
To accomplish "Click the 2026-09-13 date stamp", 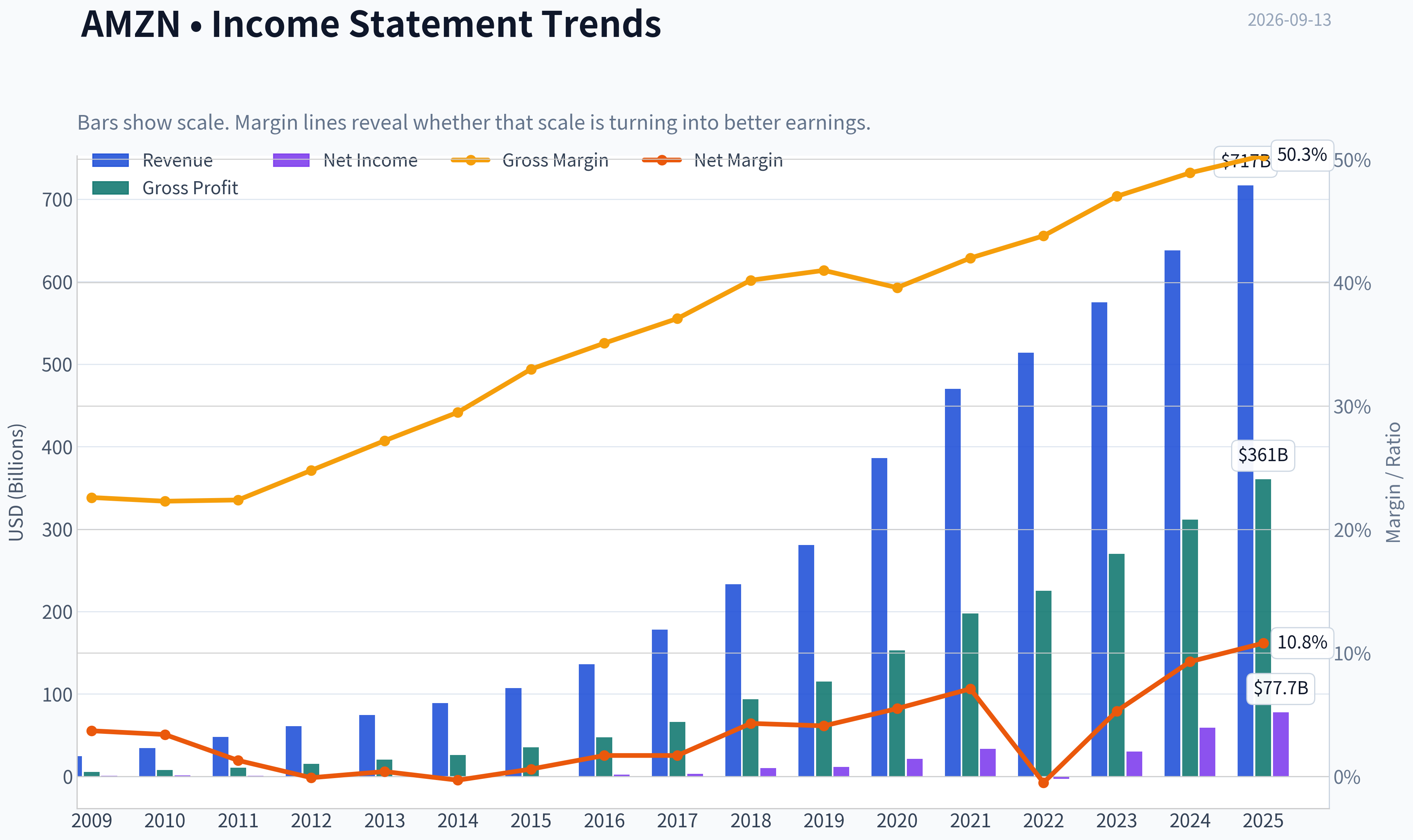I will click(x=1289, y=20).
